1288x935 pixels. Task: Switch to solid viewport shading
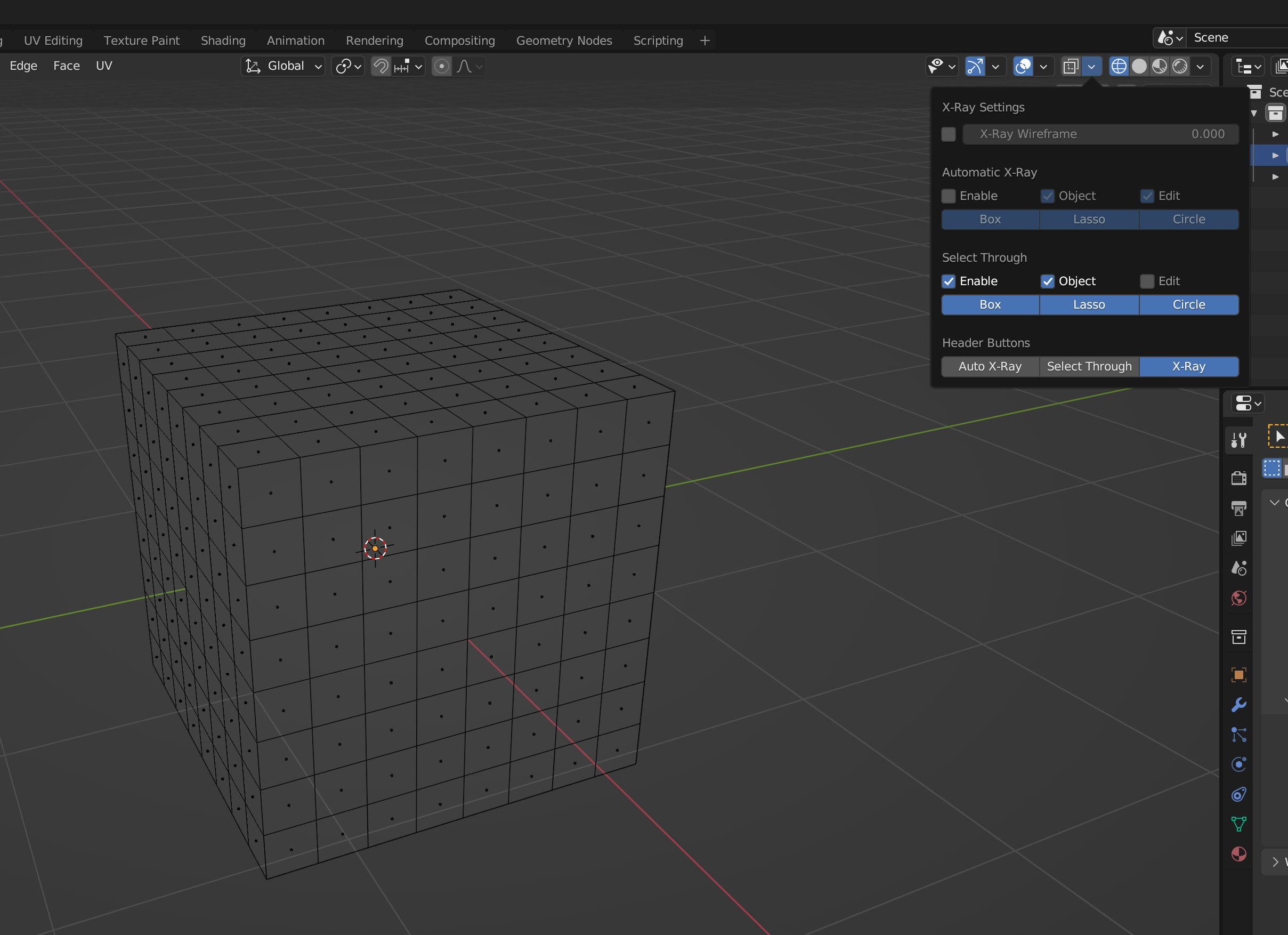[x=1139, y=67]
